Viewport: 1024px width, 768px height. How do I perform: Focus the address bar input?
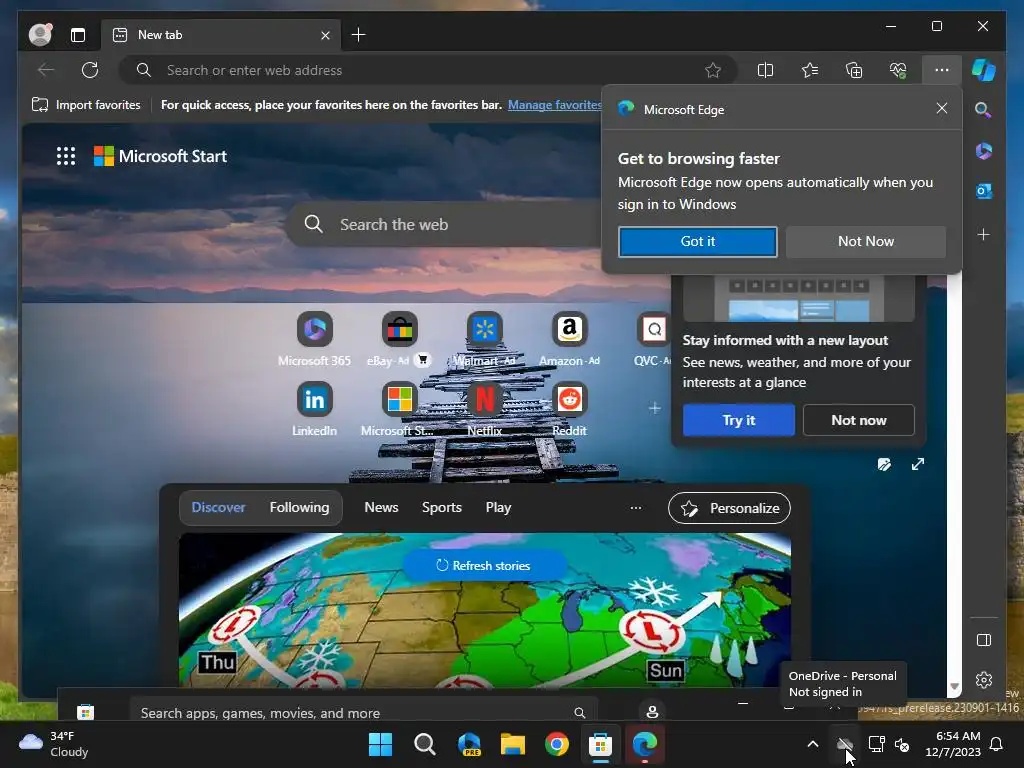428,70
